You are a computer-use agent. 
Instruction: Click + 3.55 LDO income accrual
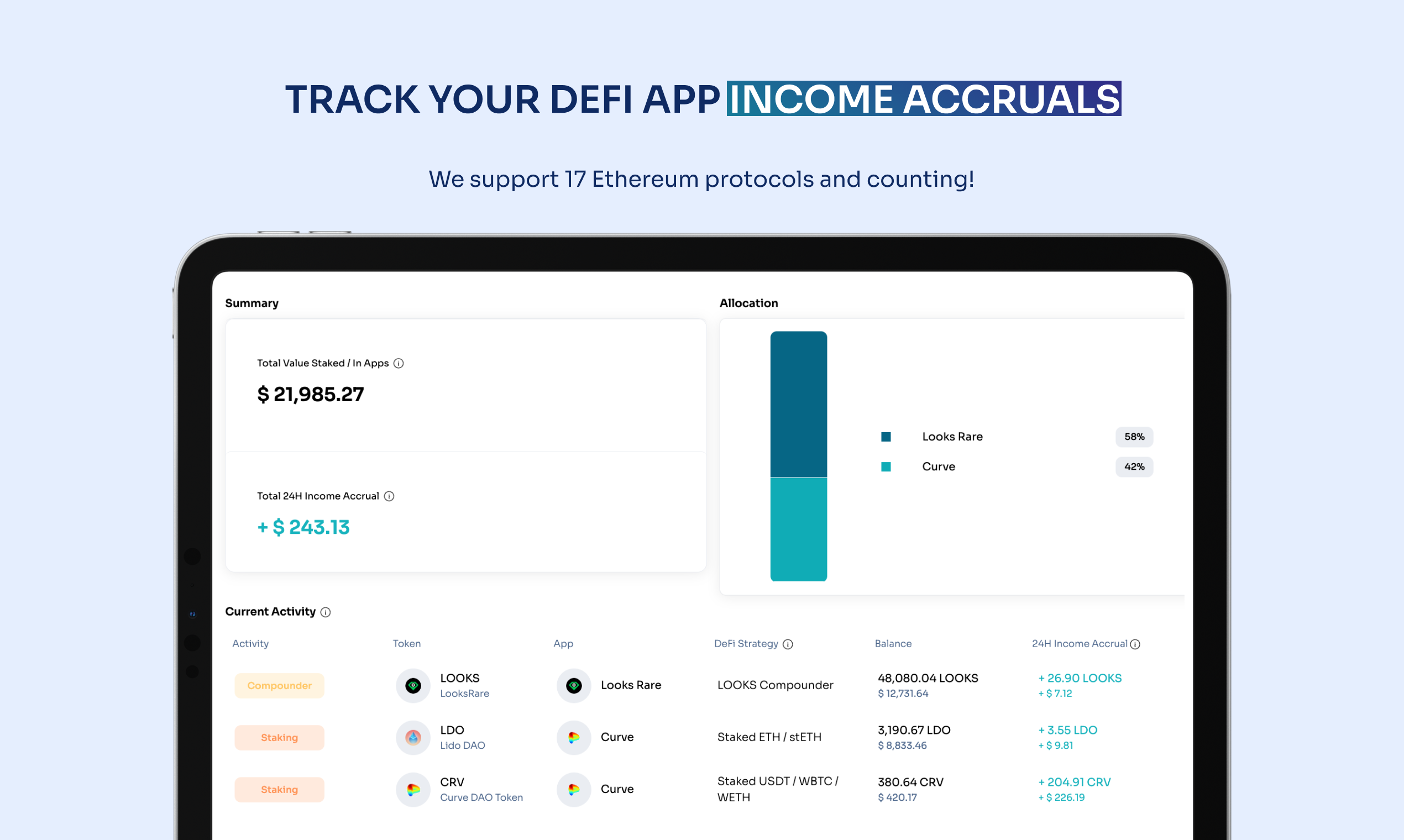[1068, 731]
